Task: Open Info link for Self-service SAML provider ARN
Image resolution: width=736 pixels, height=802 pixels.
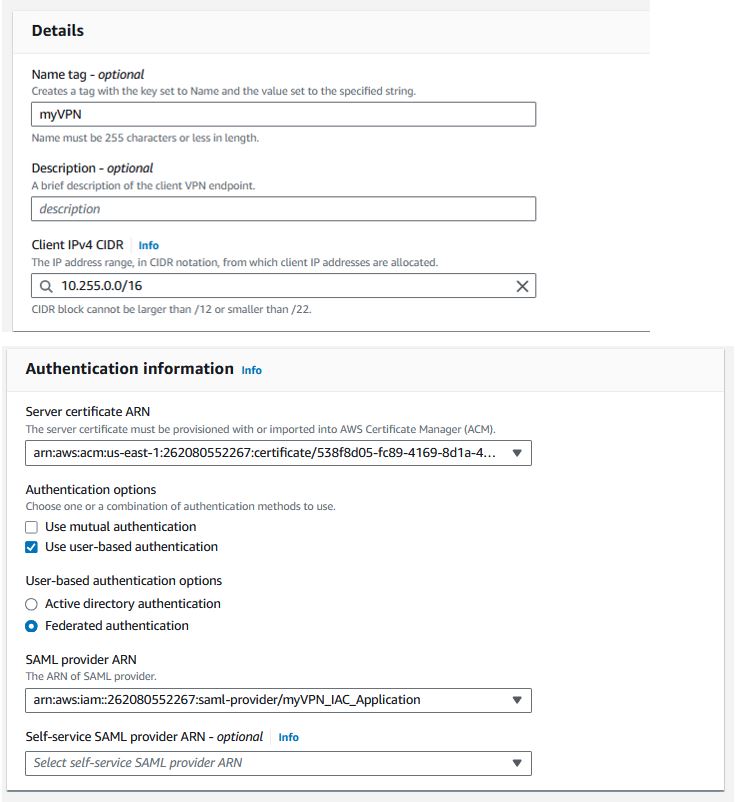Action: [288, 737]
